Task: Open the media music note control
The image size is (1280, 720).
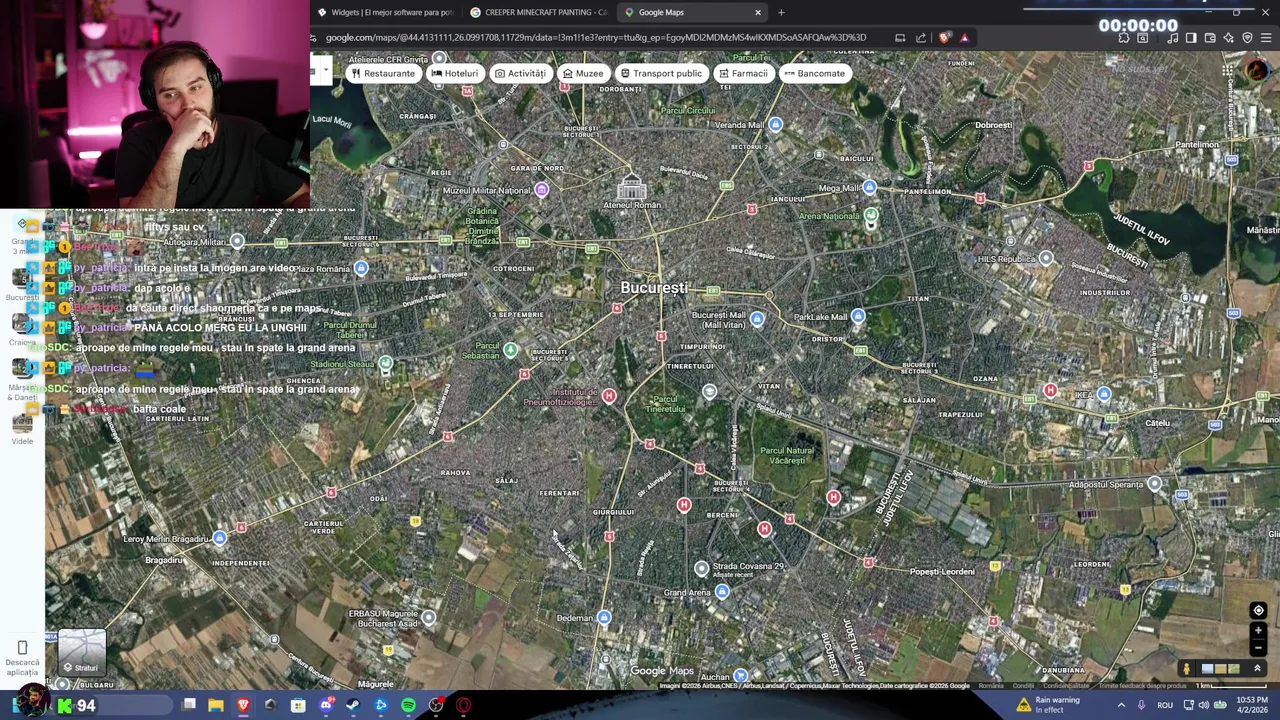Action: click(1172, 38)
